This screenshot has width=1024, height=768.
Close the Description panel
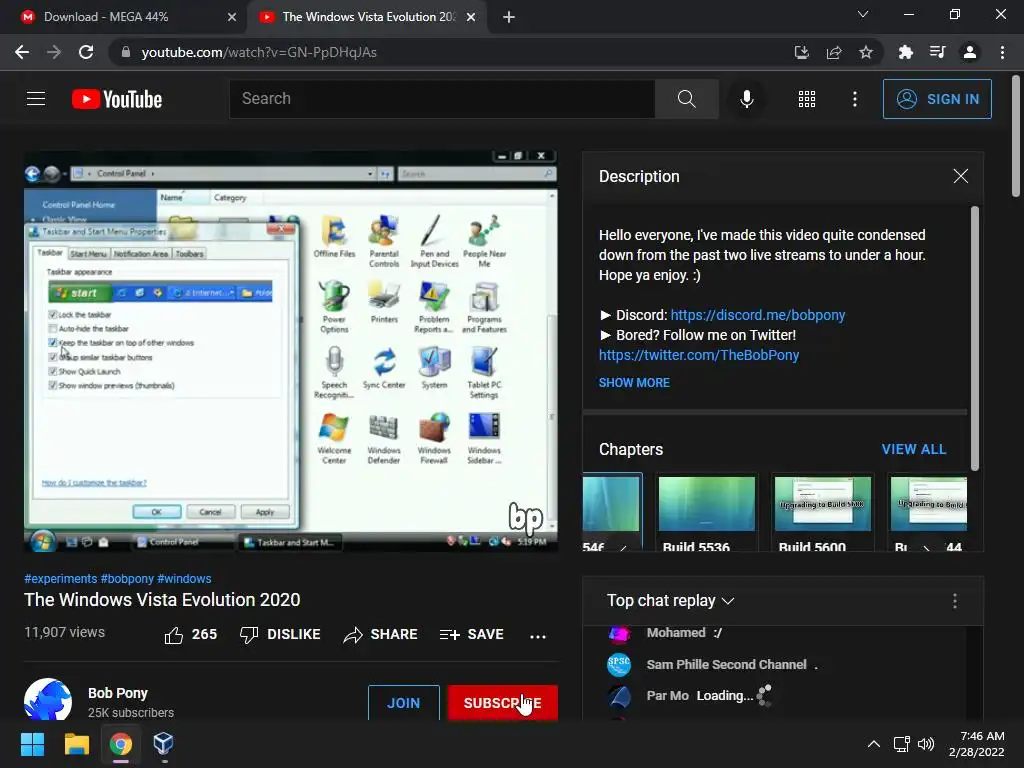tap(961, 176)
